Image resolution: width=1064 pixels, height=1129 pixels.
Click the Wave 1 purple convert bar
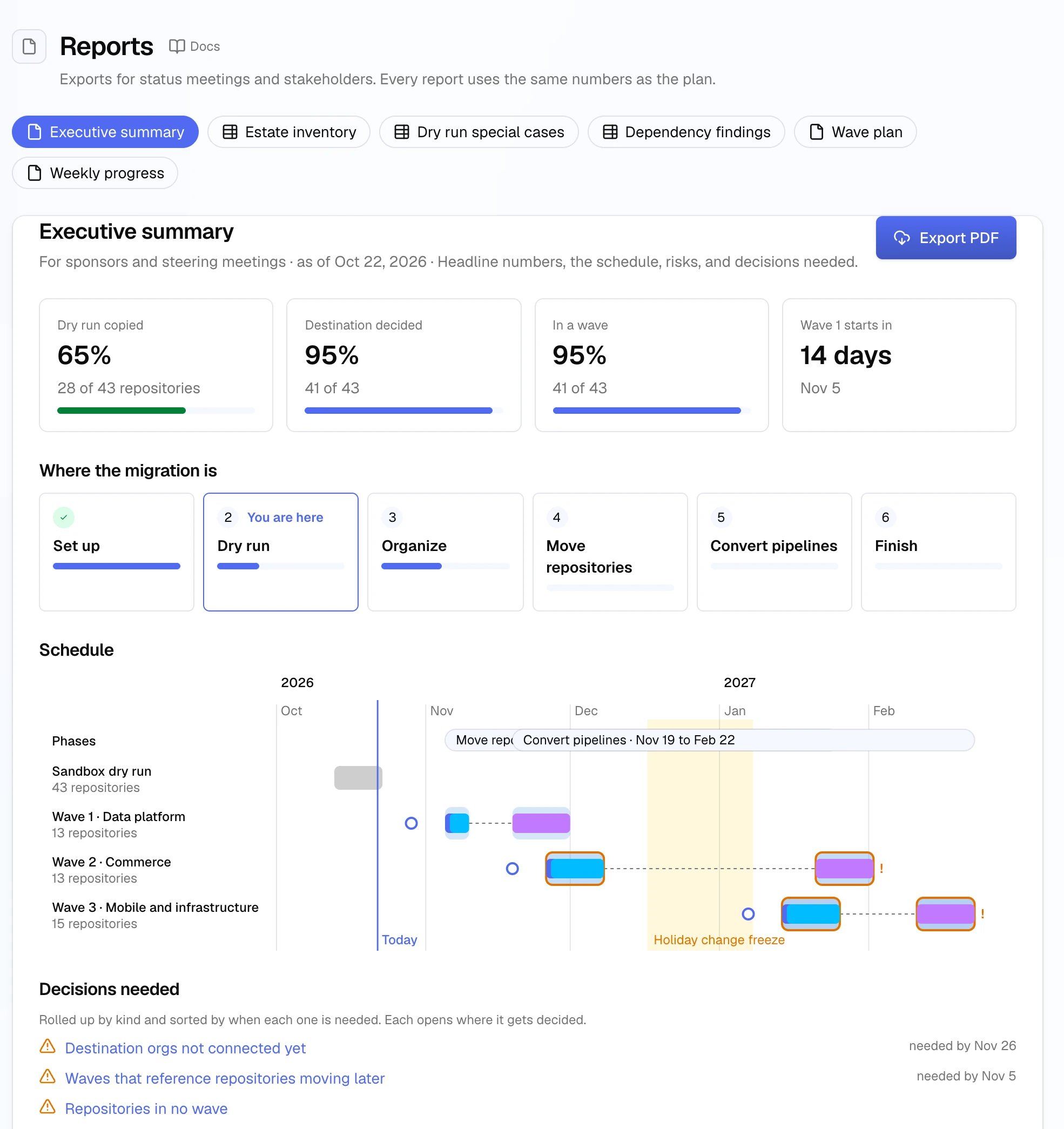point(541,823)
